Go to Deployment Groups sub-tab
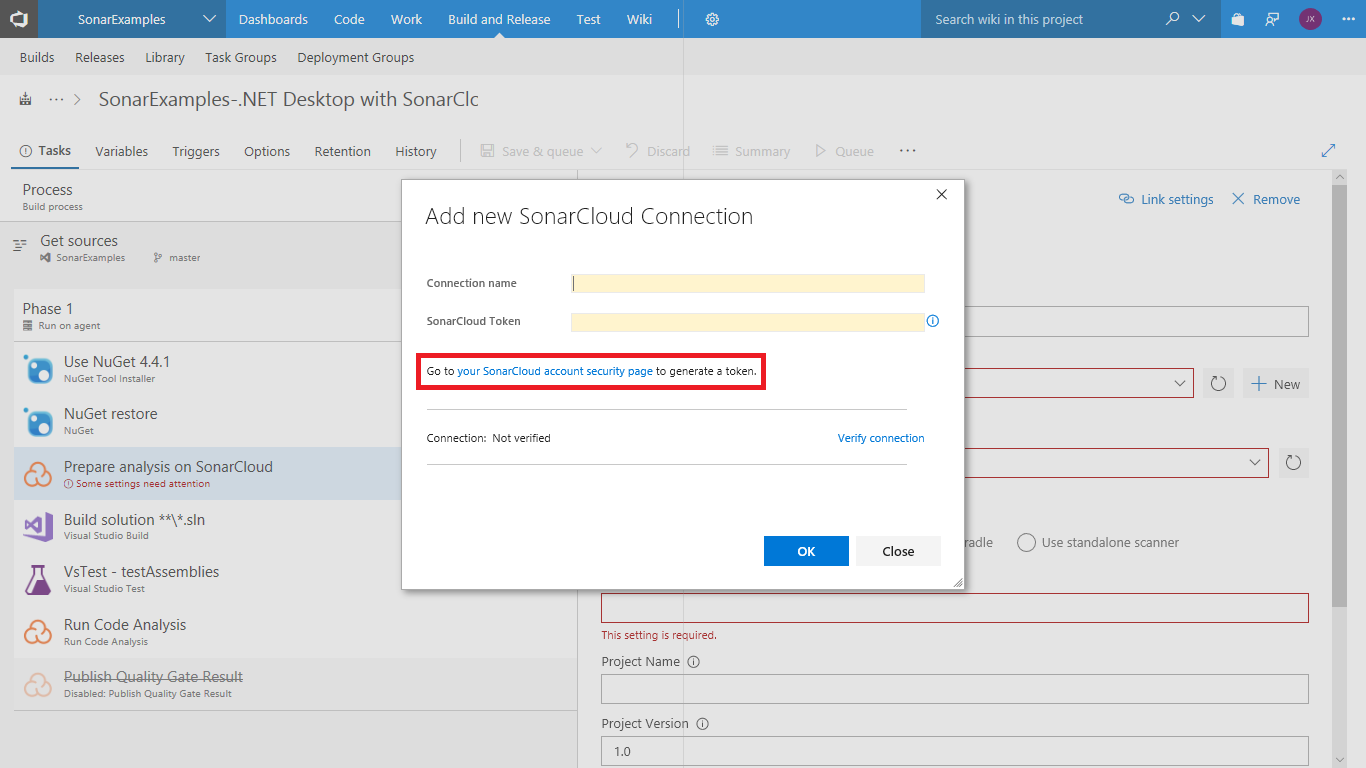Screen dimensions: 1366x768 (x=356, y=57)
